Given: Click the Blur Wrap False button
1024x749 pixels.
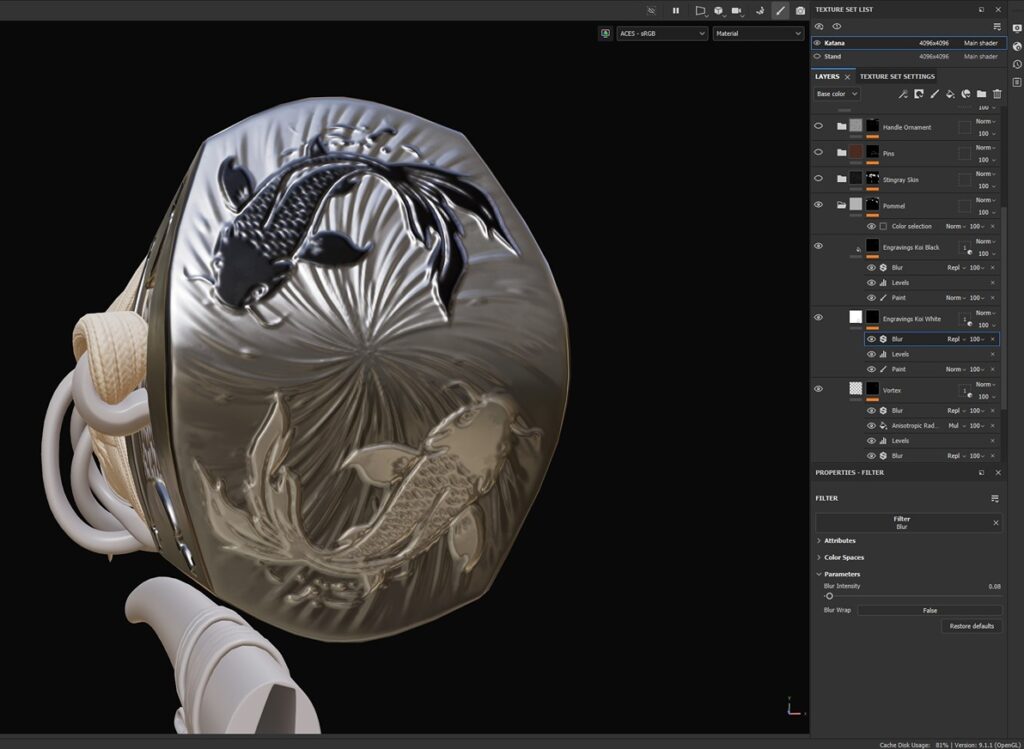Looking at the screenshot, I should [929, 610].
